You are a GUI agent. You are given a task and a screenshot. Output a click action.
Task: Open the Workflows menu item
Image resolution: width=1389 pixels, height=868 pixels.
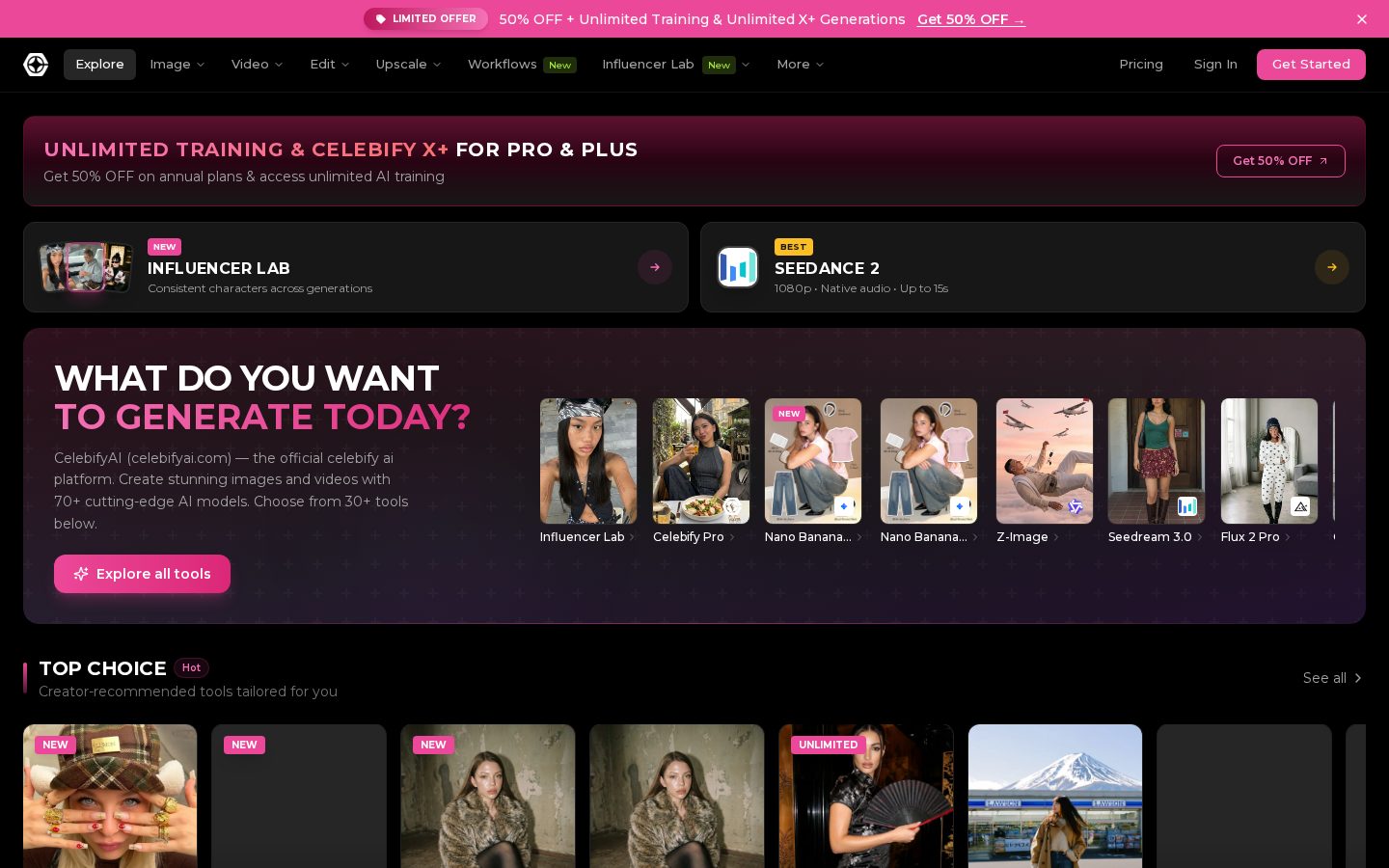click(521, 65)
